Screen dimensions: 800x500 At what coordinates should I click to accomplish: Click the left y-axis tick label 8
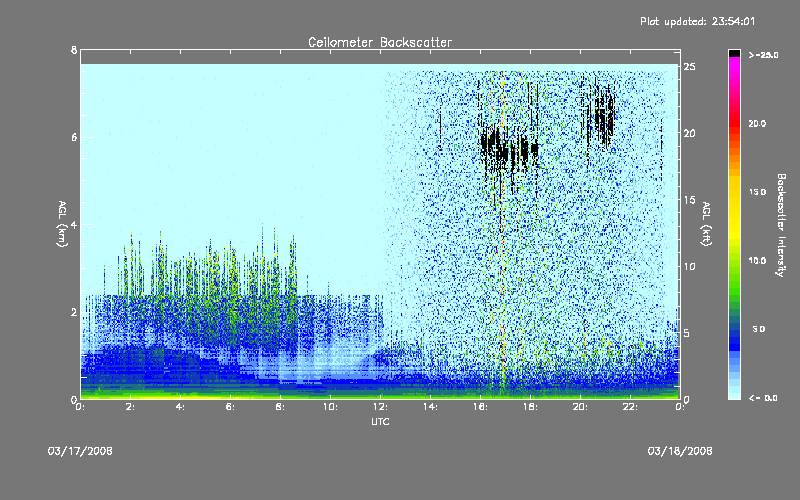[x=74, y=50]
